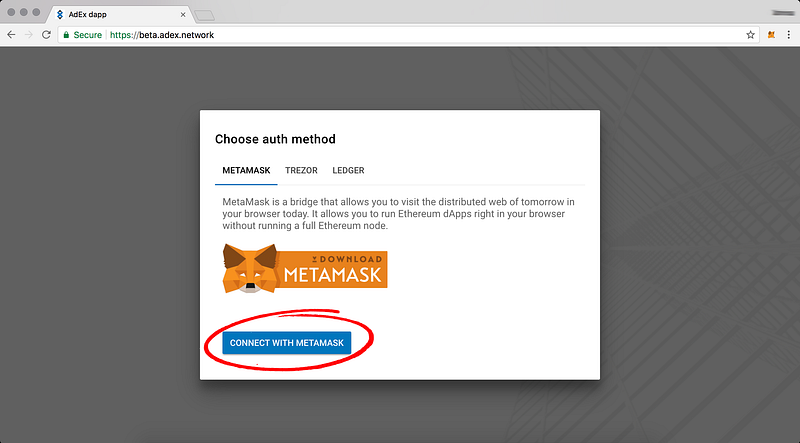This screenshot has height=443, width=800.
Task: Open a new browser tab
Action: (x=205, y=16)
